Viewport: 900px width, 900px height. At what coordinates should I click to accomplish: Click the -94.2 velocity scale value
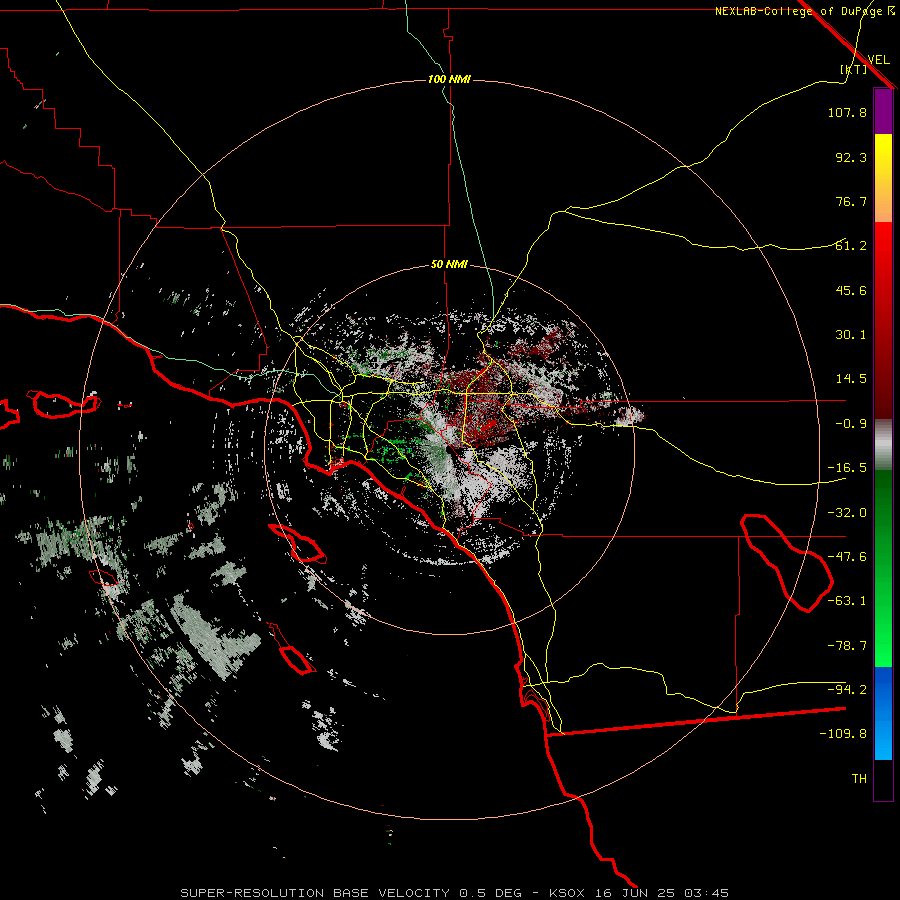click(847, 690)
